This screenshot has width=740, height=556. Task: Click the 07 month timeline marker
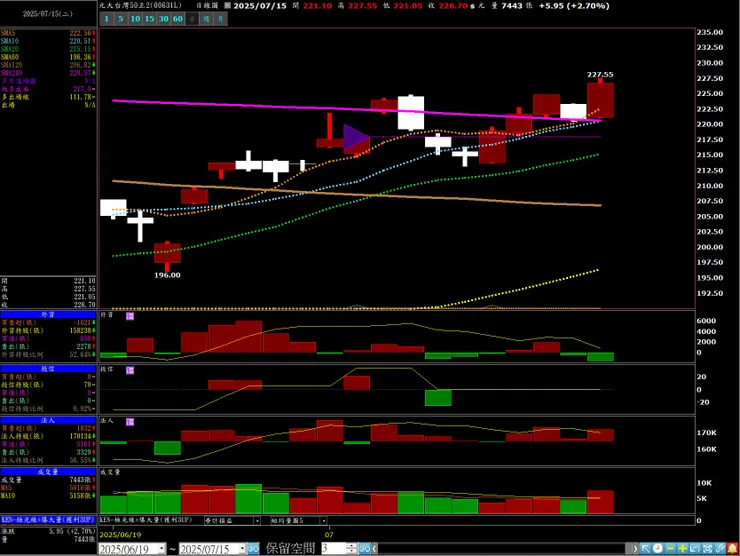tap(329, 535)
